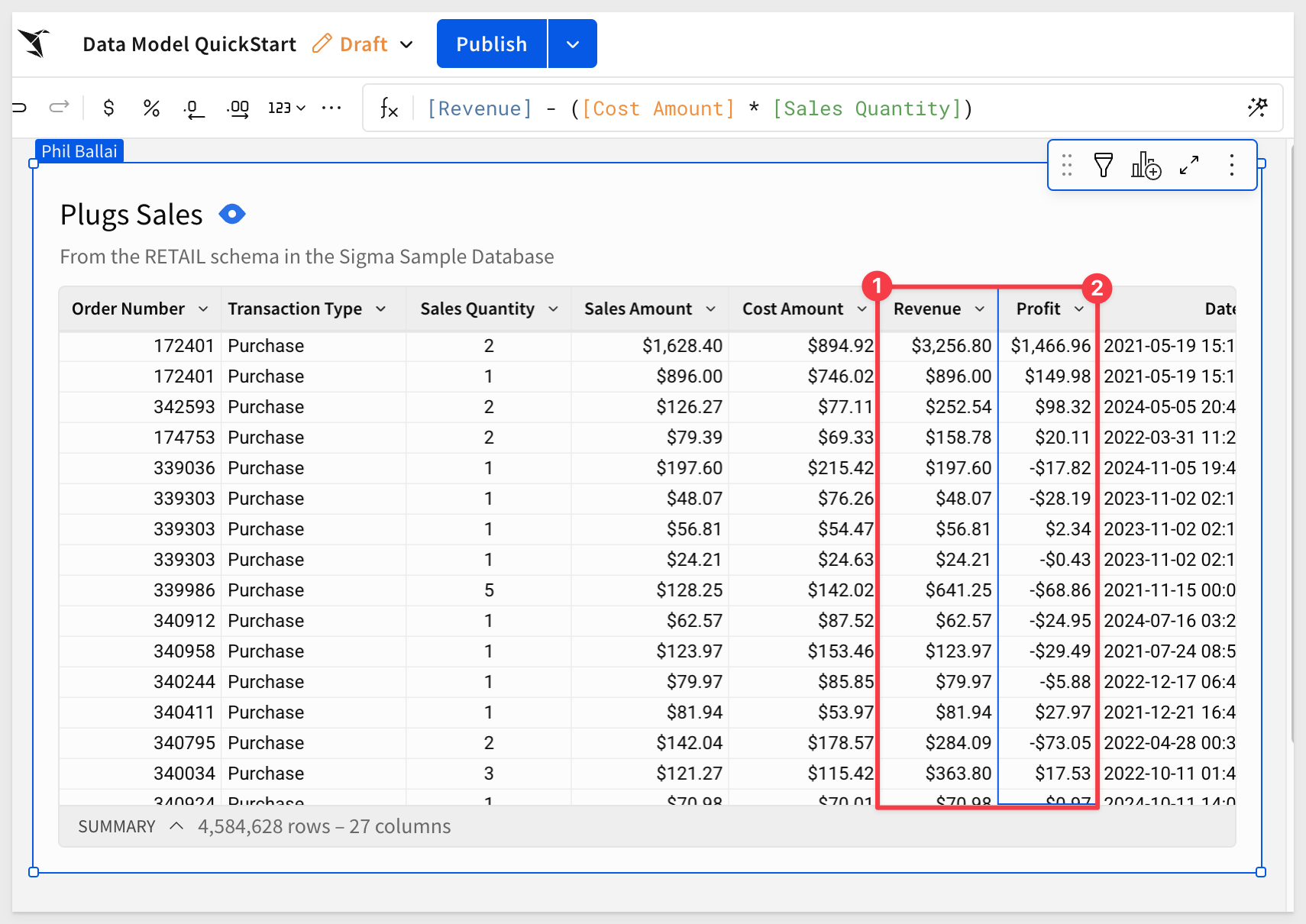Click the magic wand formula assistant icon
This screenshot has height=924, width=1306.
1257,108
